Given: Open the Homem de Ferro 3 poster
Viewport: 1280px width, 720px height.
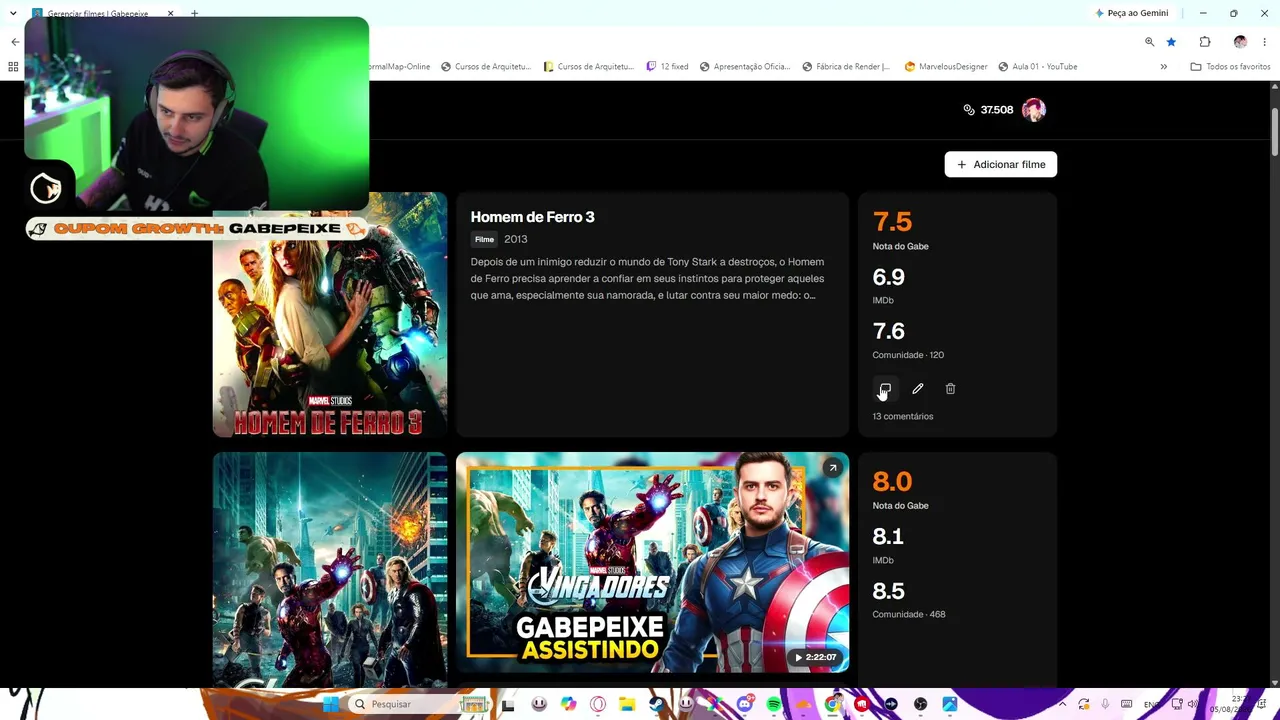Looking at the screenshot, I should tap(330, 315).
